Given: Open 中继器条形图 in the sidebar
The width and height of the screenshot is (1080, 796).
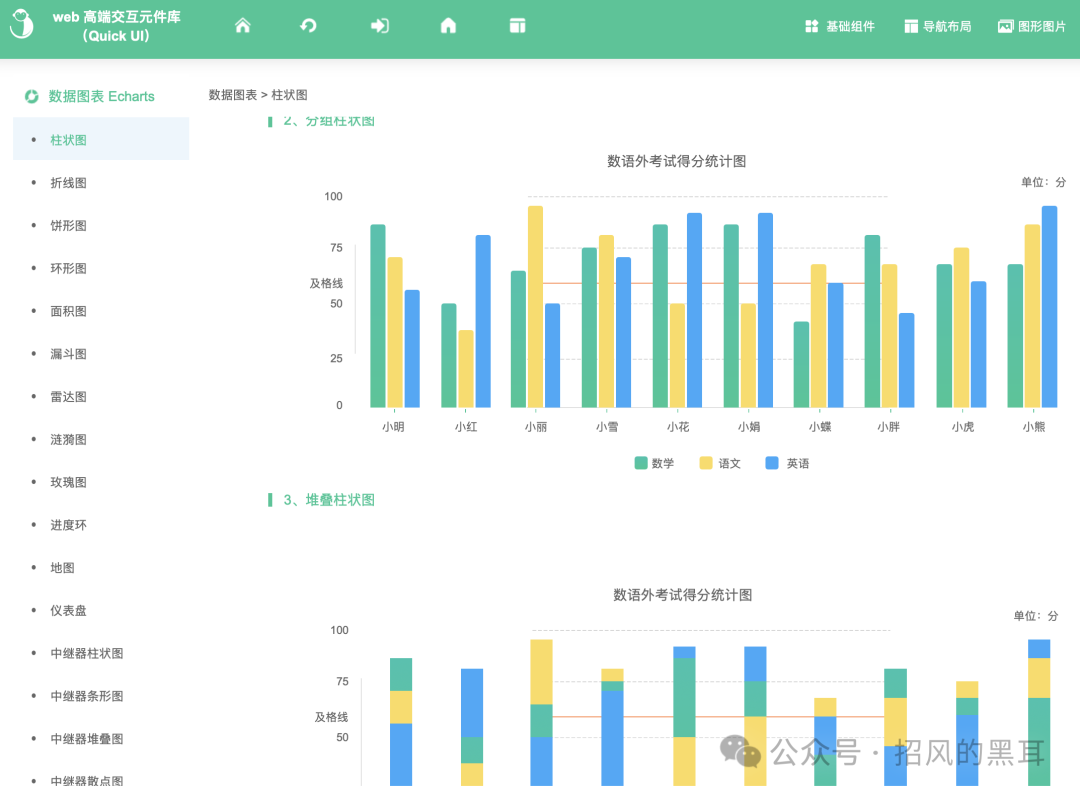Looking at the screenshot, I should pyautogui.click(x=87, y=695).
